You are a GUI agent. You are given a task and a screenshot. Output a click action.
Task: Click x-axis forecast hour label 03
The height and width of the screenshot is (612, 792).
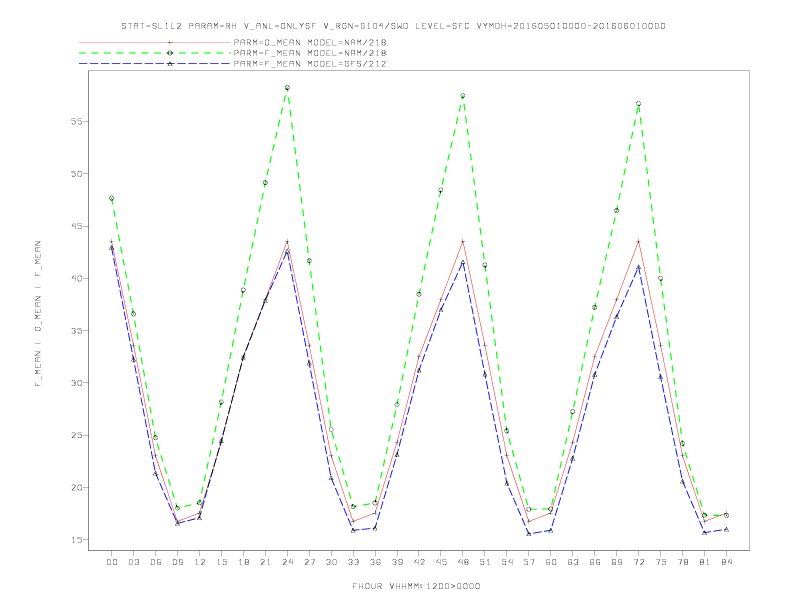(133, 562)
